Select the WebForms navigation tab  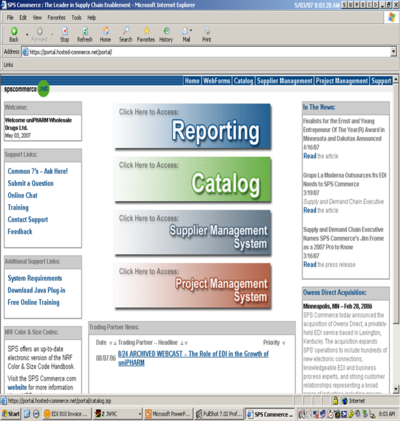(x=217, y=81)
